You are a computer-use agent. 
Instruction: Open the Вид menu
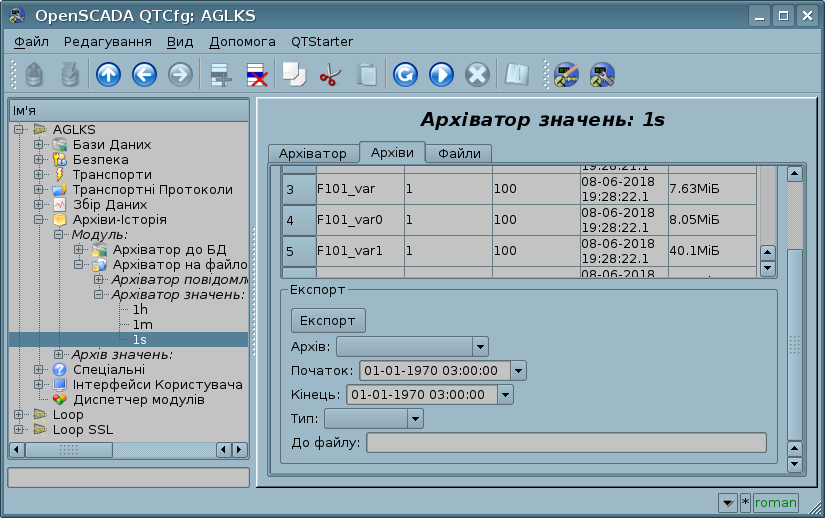pyautogui.click(x=180, y=42)
